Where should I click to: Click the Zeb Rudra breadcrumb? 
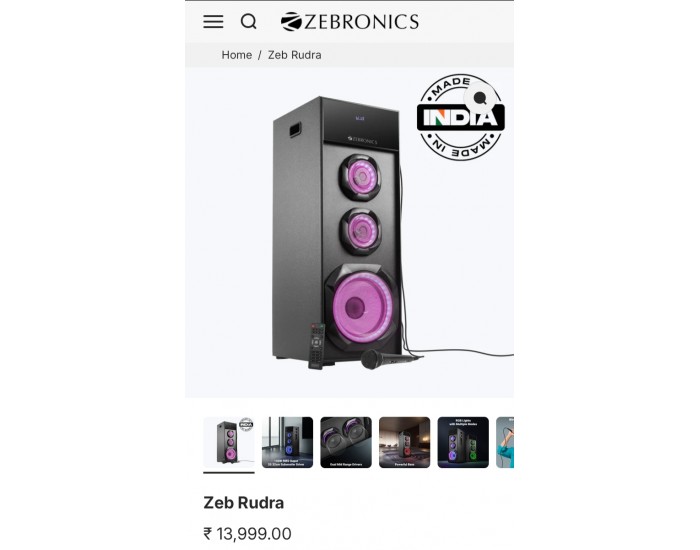click(295, 55)
